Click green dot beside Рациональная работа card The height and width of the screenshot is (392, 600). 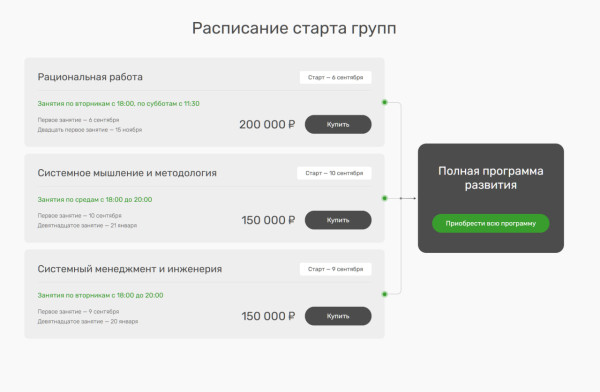click(385, 102)
